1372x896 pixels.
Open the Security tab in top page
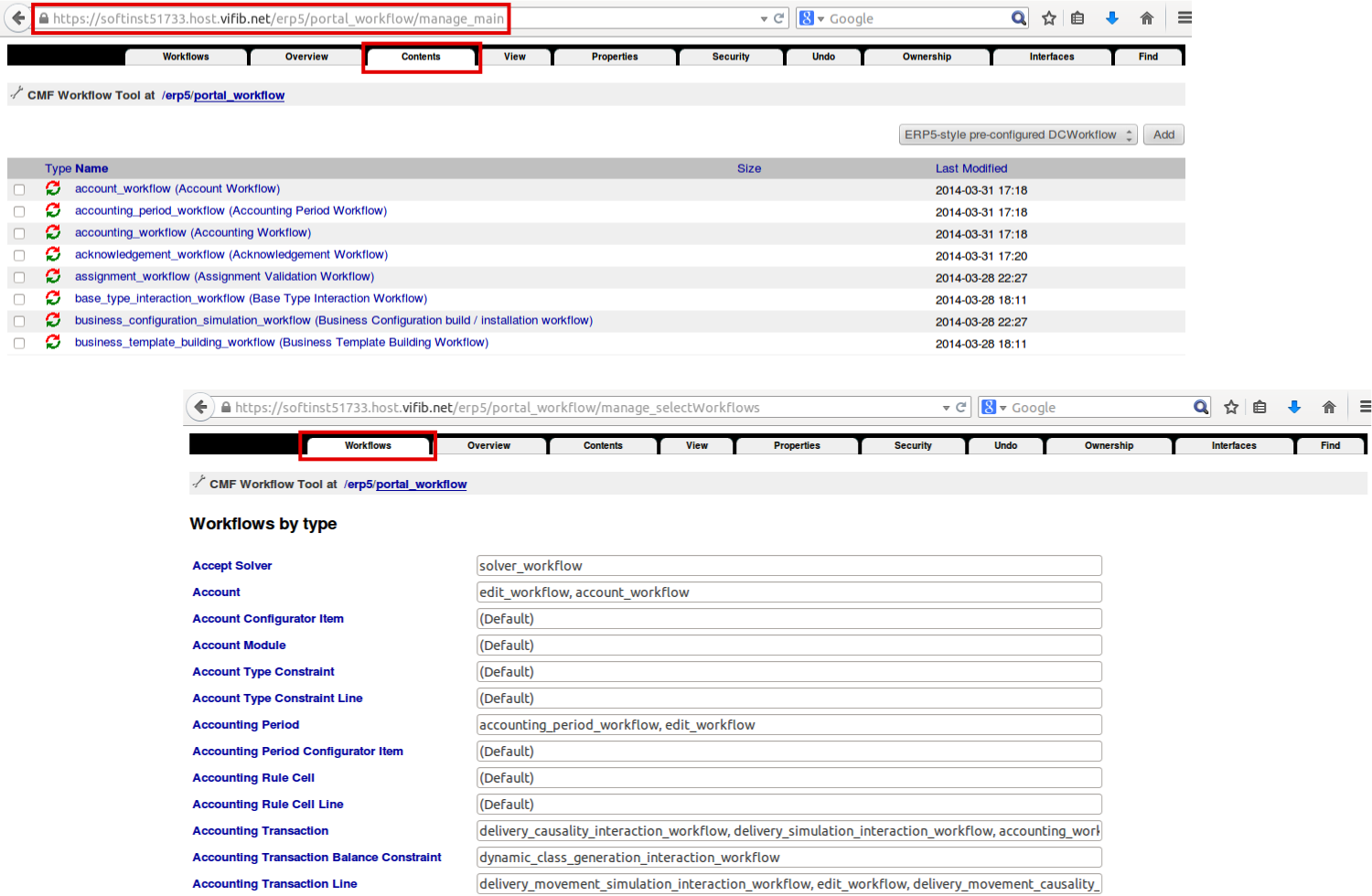[x=731, y=57]
